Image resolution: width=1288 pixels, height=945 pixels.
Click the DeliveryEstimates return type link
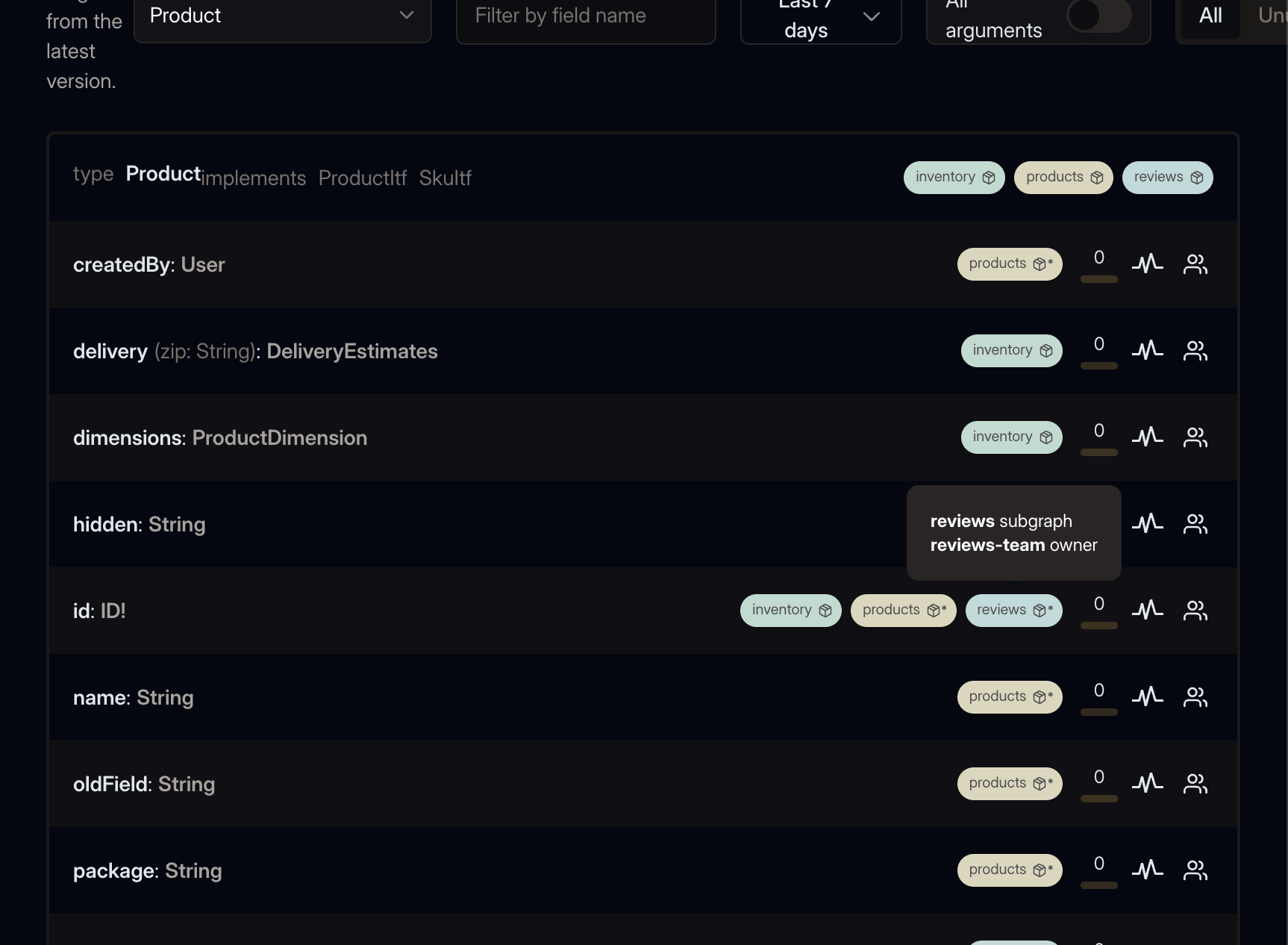pos(351,352)
